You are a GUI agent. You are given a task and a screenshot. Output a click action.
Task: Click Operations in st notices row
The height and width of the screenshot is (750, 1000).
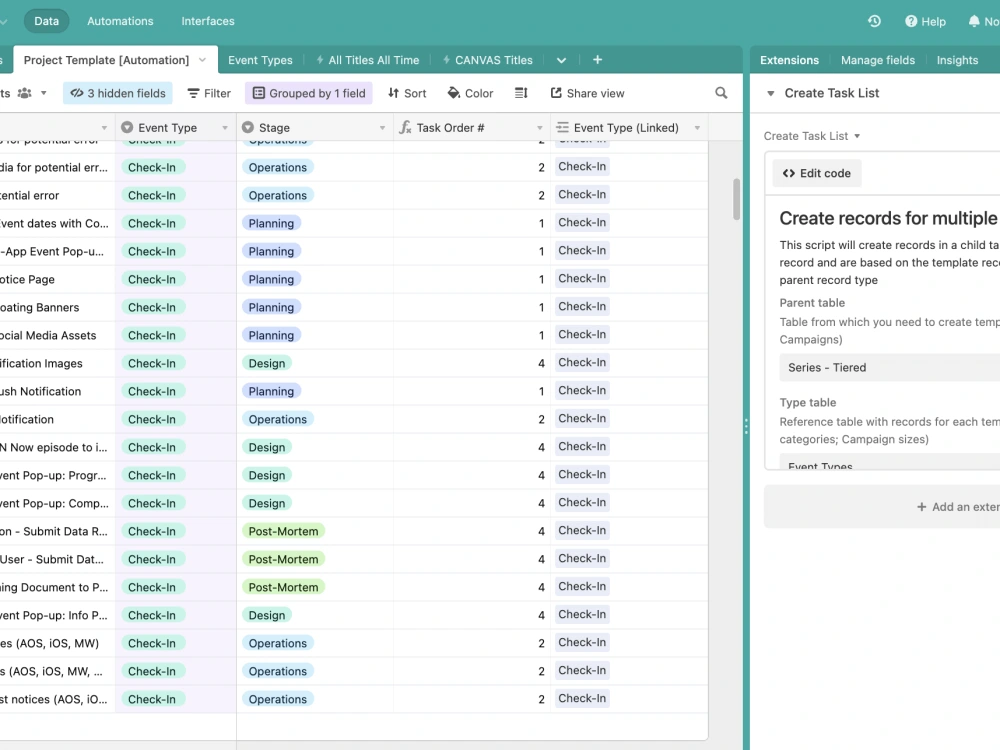tap(277, 700)
